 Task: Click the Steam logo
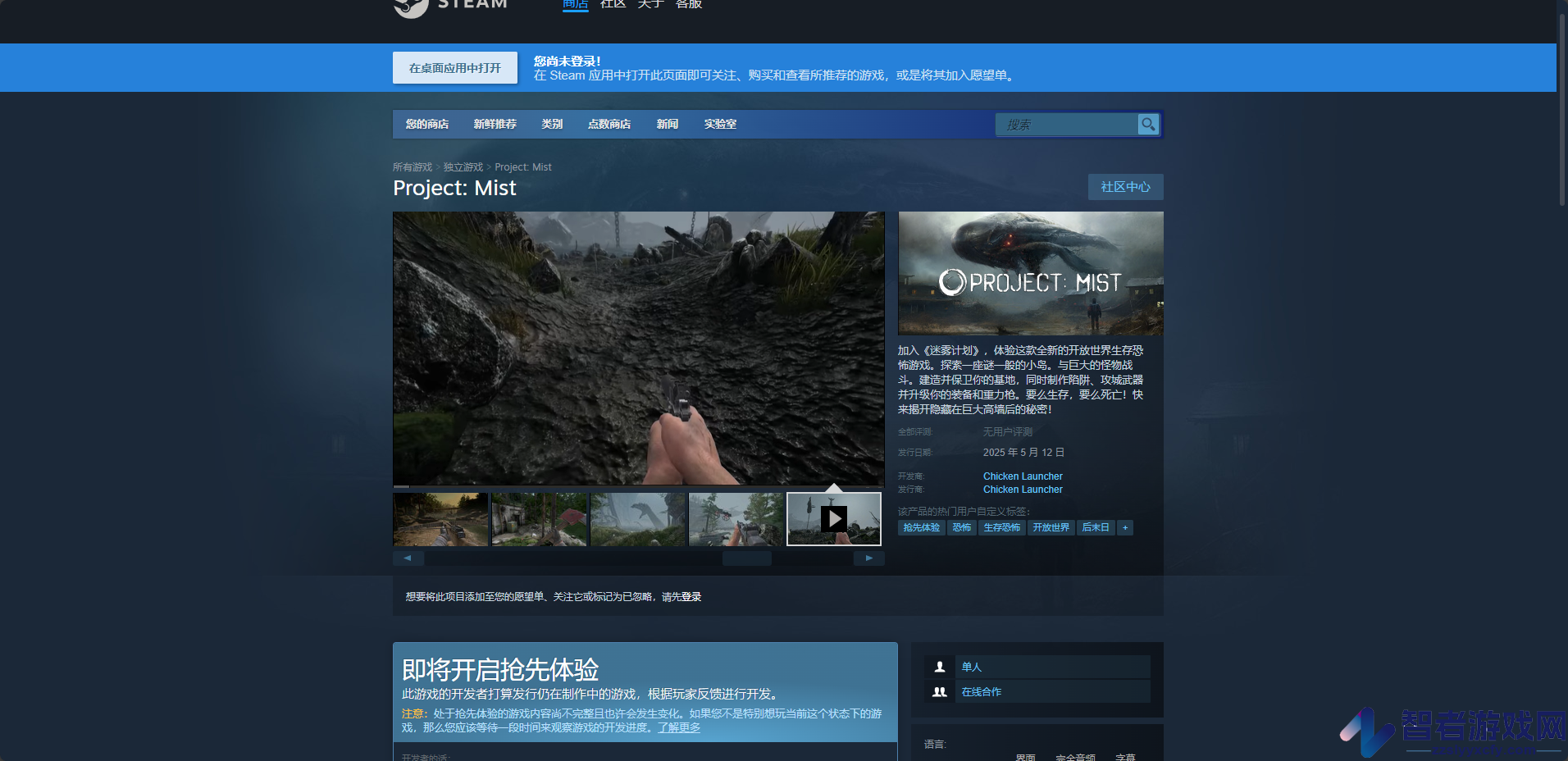tap(450, 7)
